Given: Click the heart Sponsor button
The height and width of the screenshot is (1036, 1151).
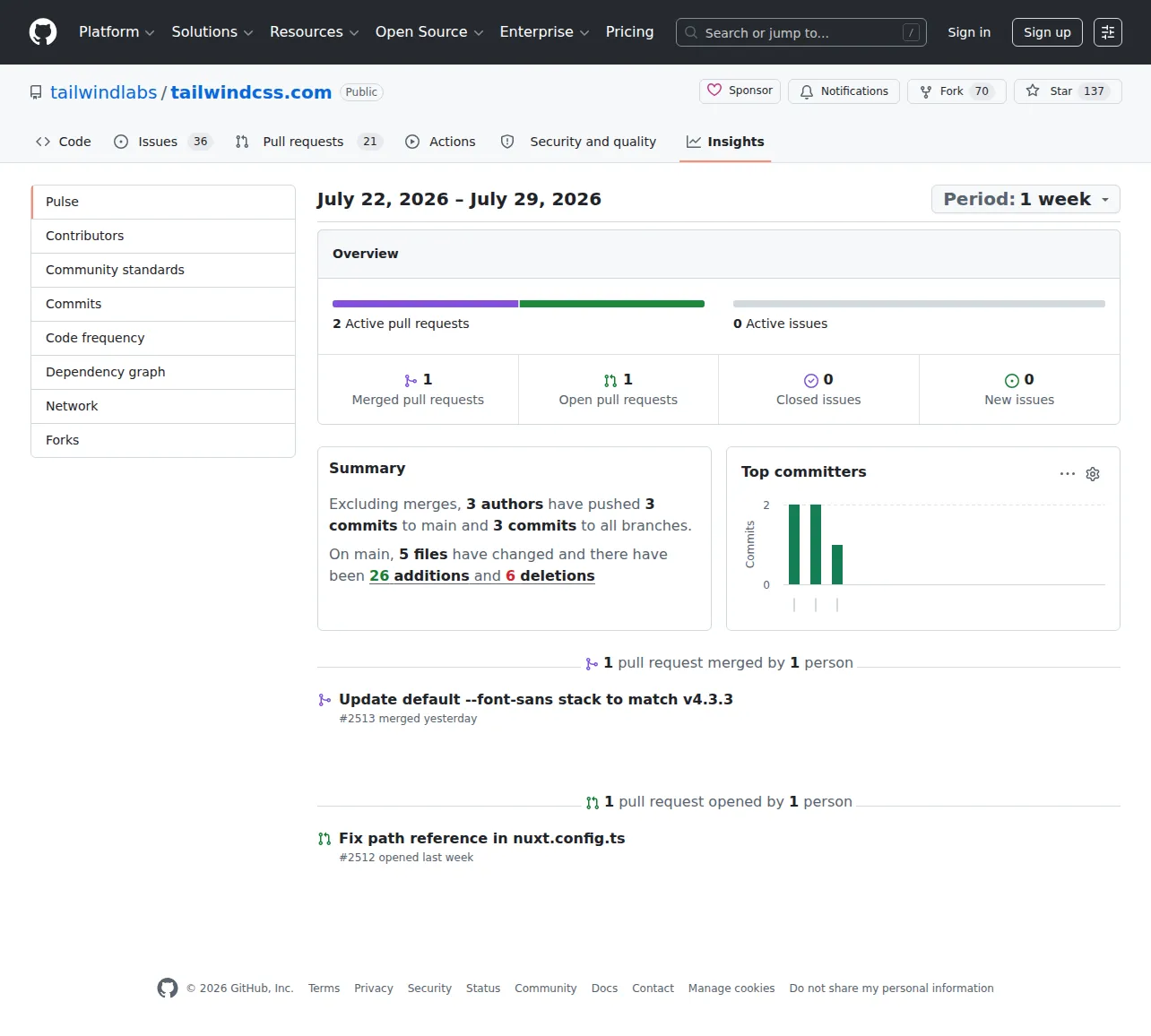Looking at the screenshot, I should pyautogui.click(x=740, y=91).
